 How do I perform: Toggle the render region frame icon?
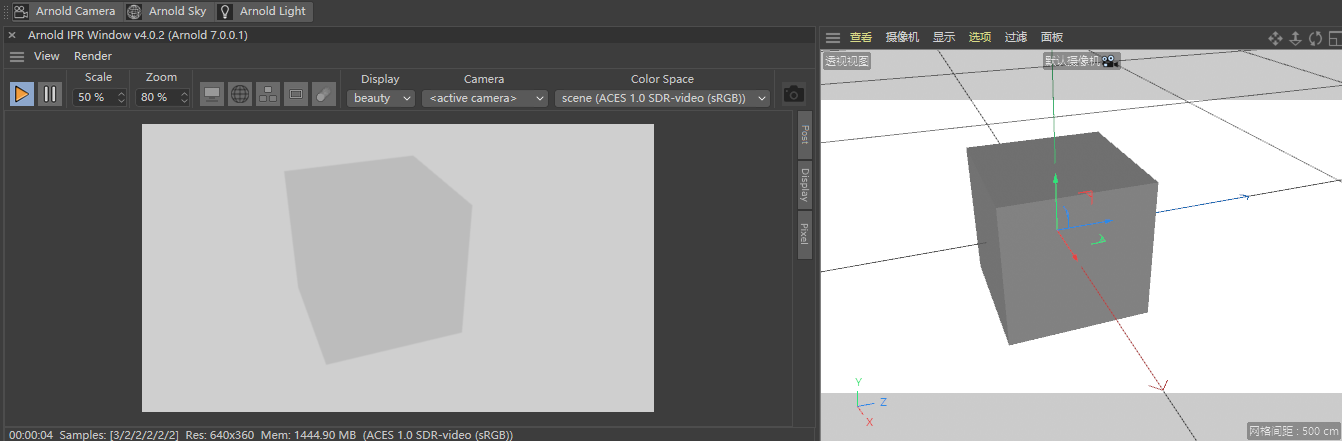click(296, 94)
